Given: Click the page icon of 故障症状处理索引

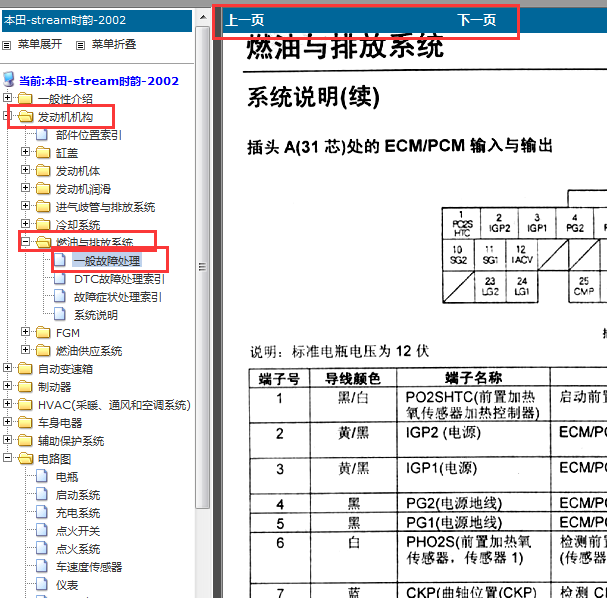Looking at the screenshot, I should coord(60,296).
